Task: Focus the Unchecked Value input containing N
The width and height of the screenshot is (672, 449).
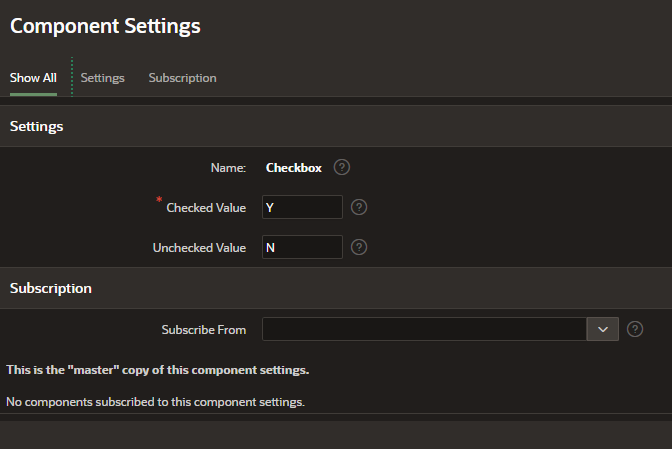Action: coord(302,247)
